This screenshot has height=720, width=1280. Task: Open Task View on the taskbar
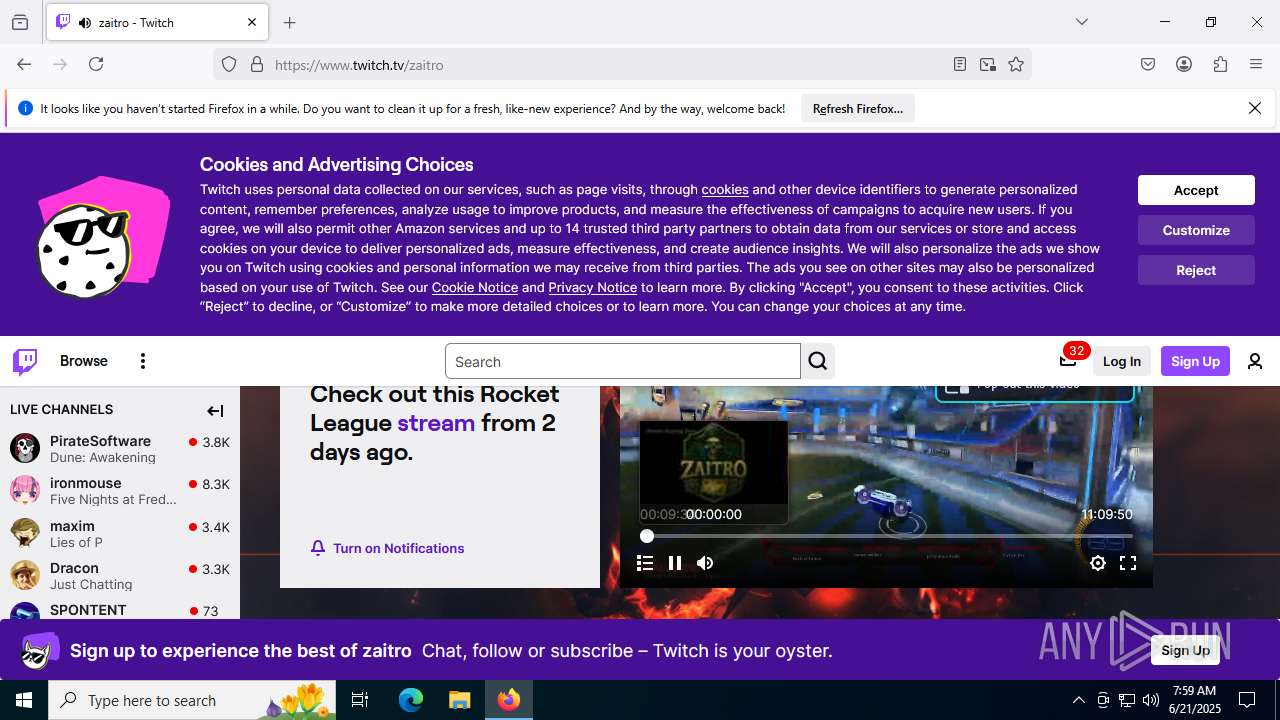[x=360, y=700]
